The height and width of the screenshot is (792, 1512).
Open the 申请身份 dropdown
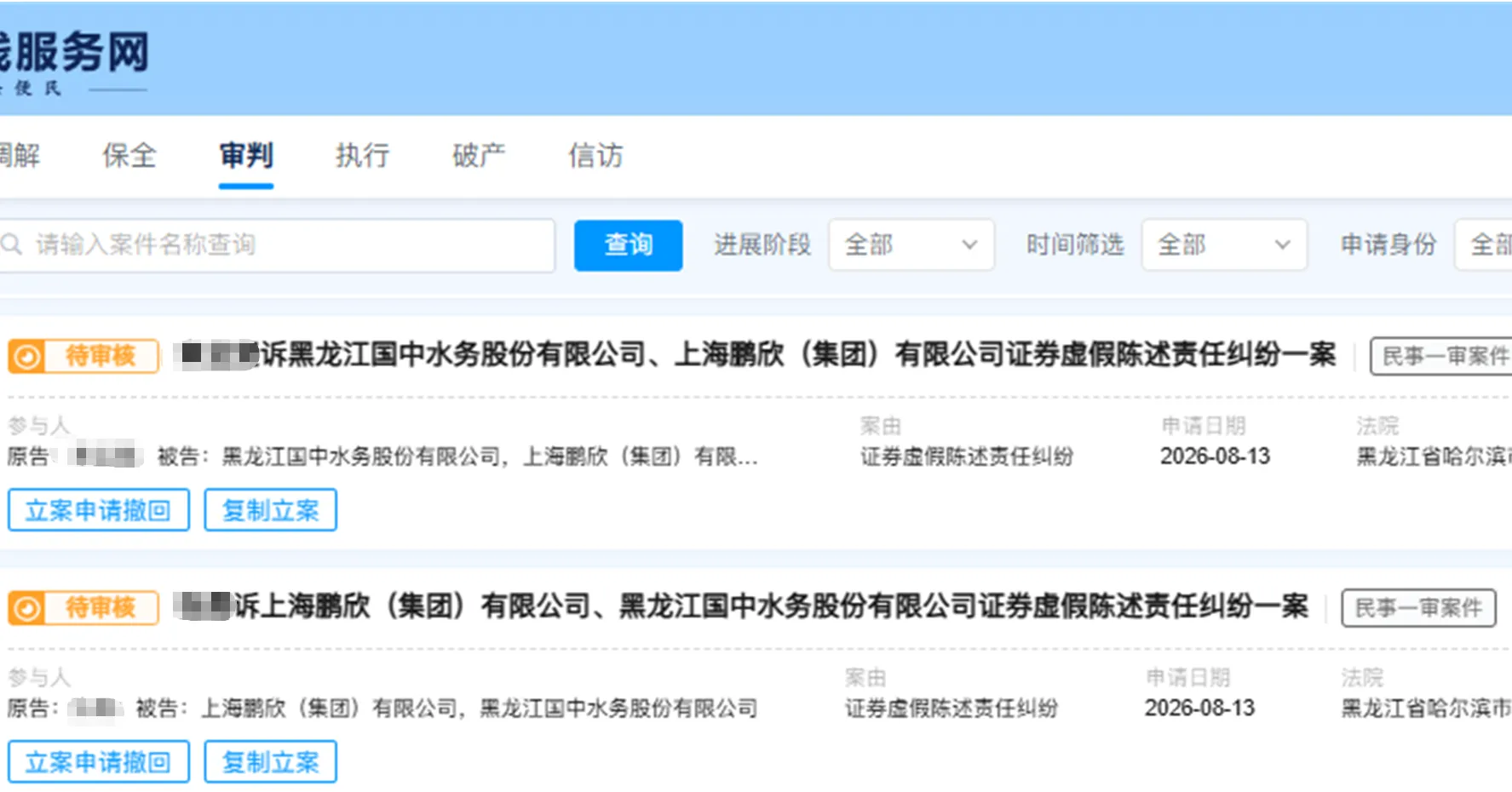click(1483, 245)
